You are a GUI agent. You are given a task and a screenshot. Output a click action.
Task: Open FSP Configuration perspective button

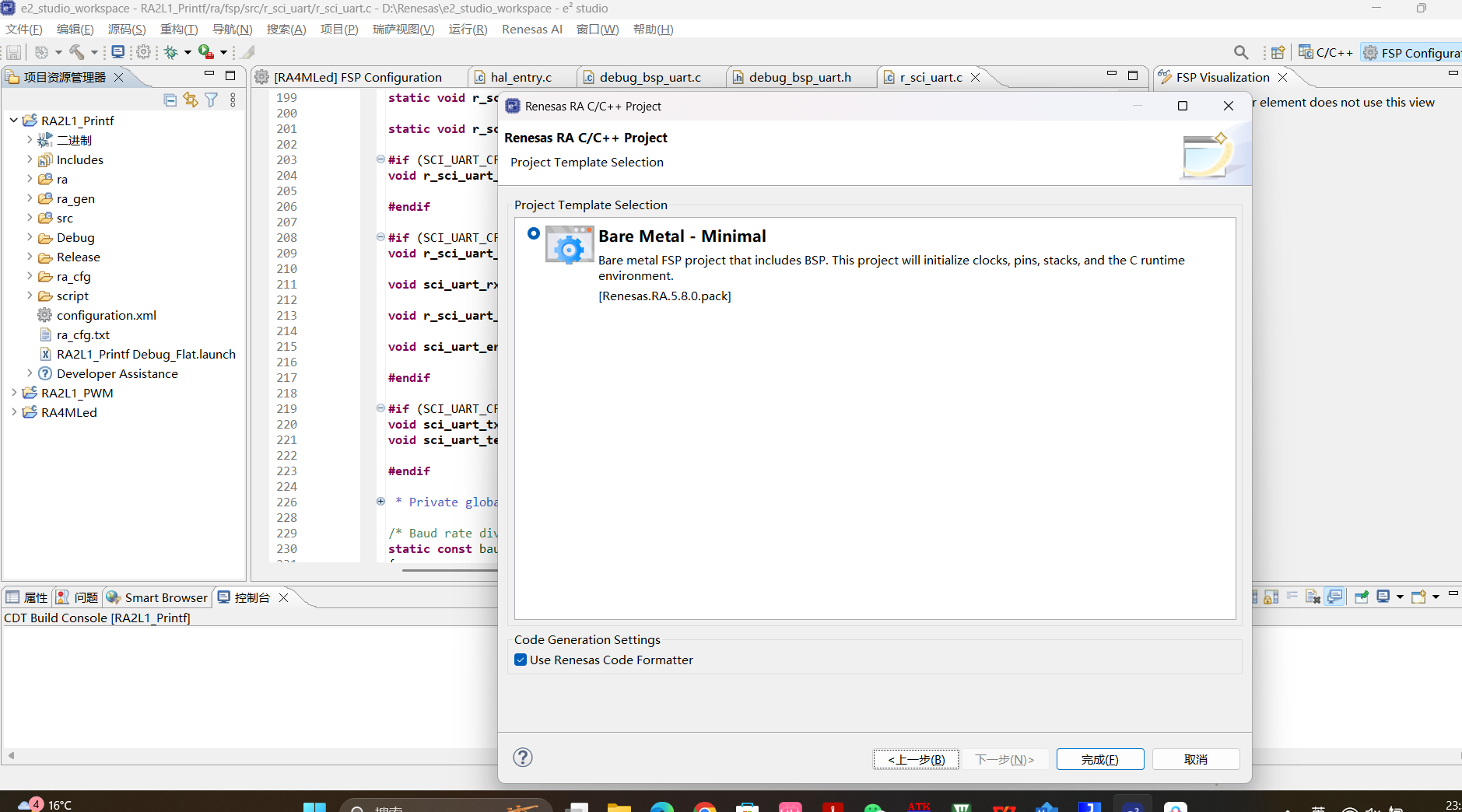[x=1411, y=52]
